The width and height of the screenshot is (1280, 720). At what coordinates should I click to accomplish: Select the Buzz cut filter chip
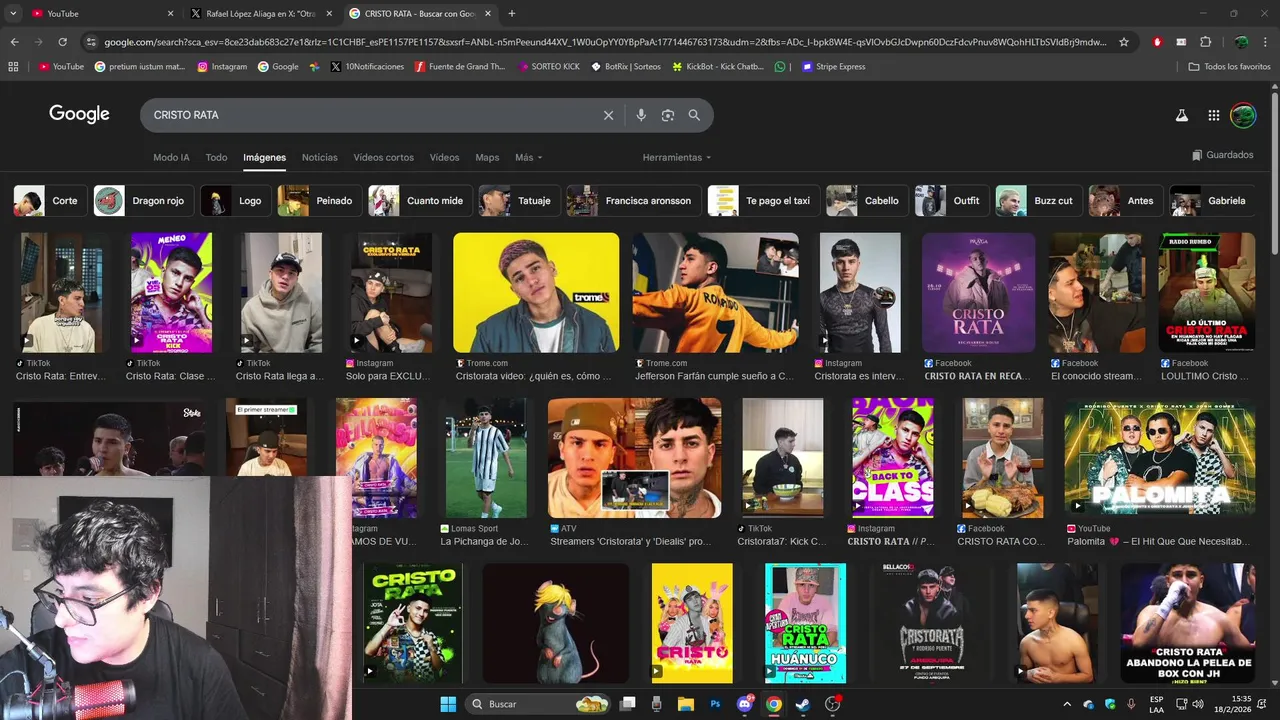1039,201
